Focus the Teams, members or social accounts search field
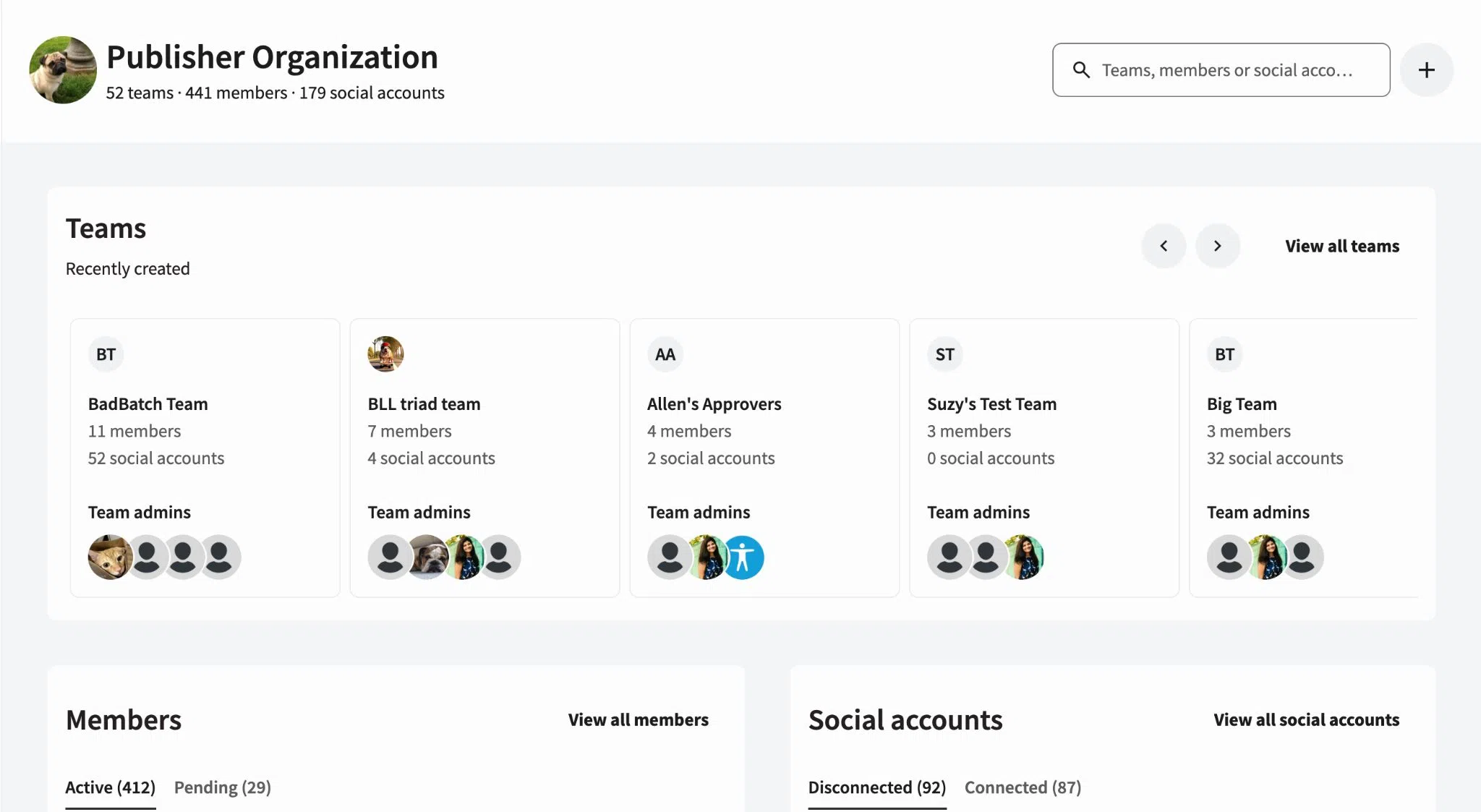This screenshot has height=812, width=1481. (1221, 70)
